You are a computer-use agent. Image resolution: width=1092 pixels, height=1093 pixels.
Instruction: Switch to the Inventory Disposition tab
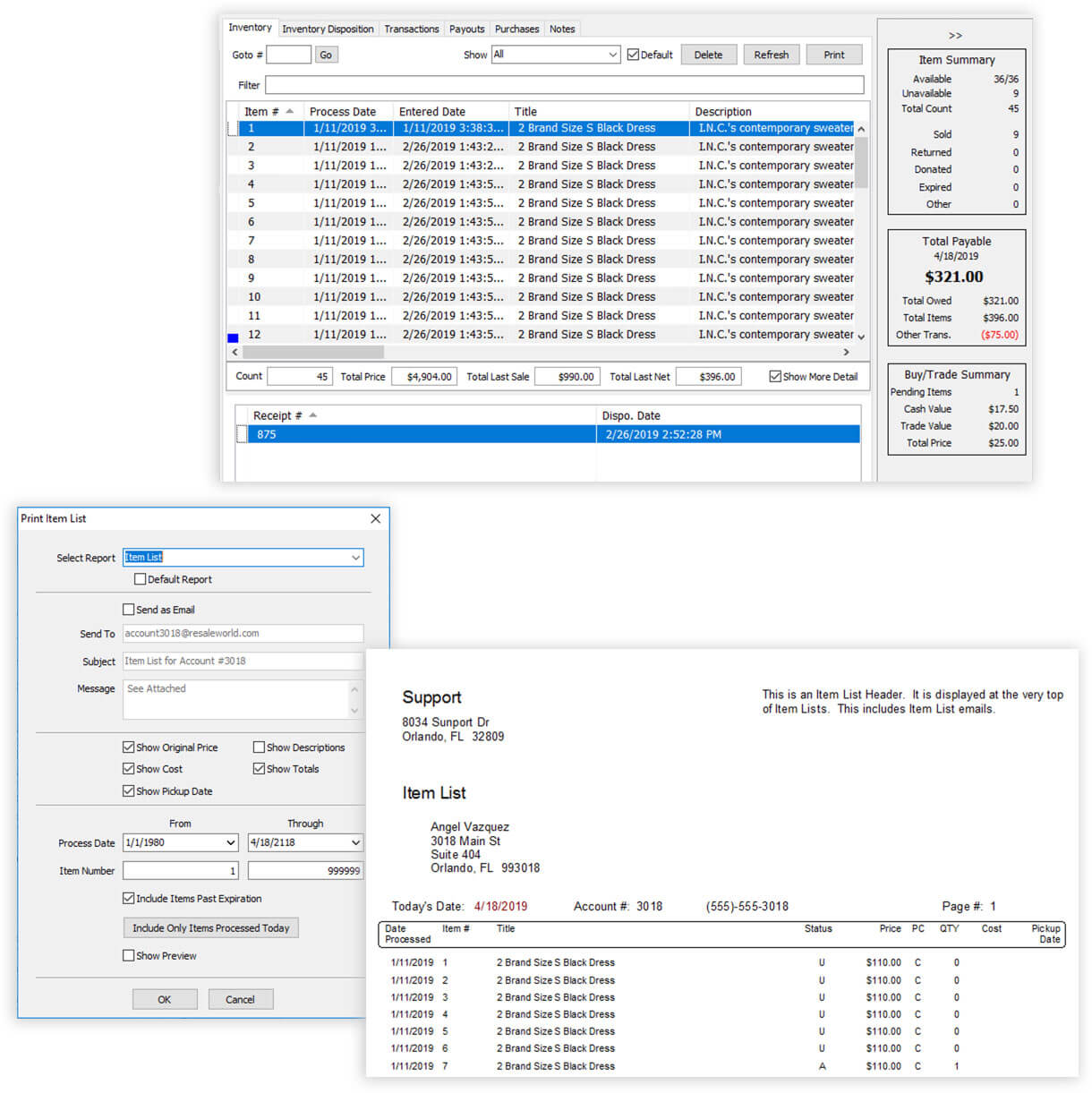[328, 29]
